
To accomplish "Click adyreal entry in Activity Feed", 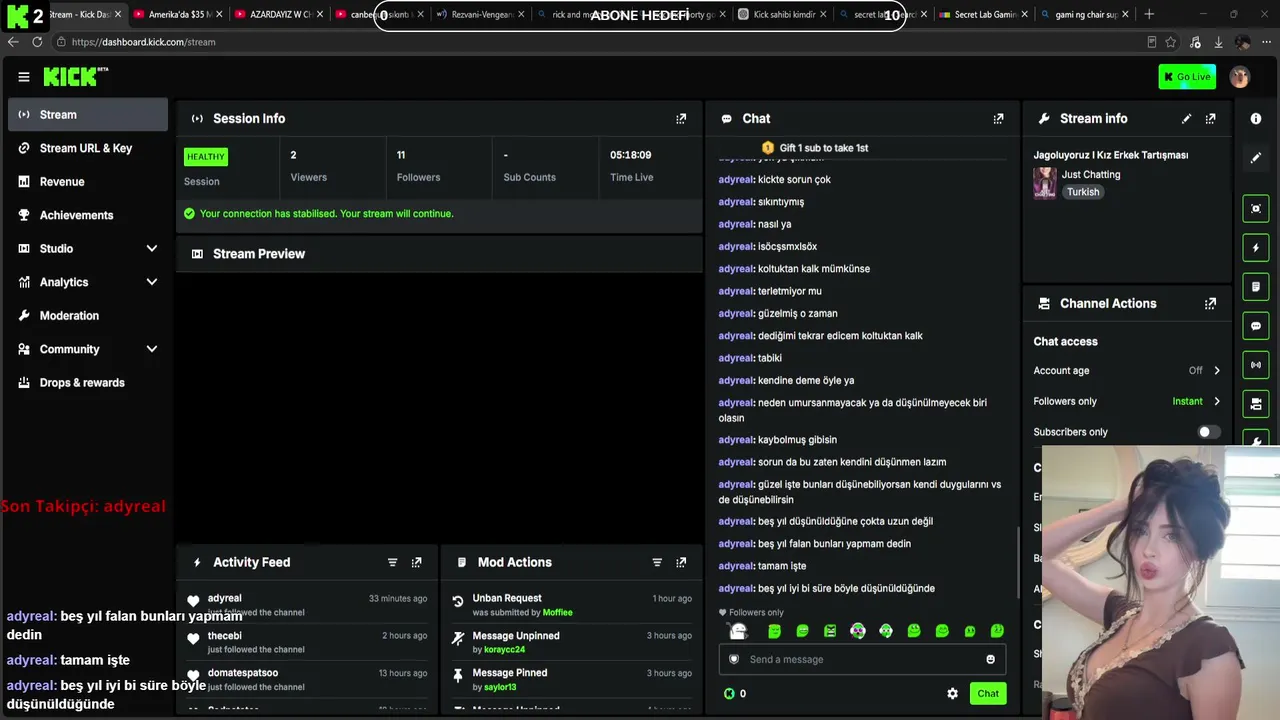I will (308, 605).
